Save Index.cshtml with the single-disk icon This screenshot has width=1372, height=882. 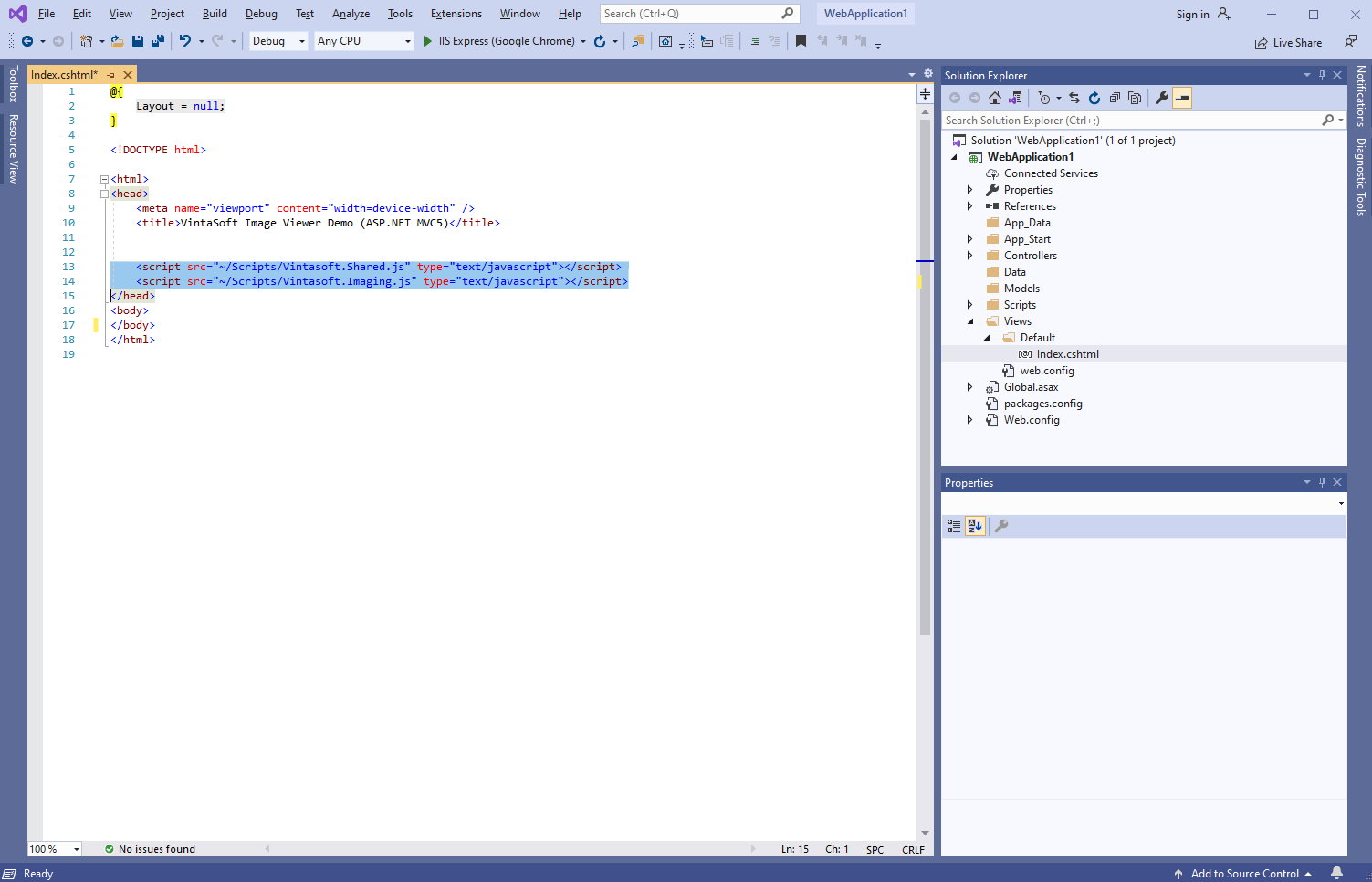point(137,41)
